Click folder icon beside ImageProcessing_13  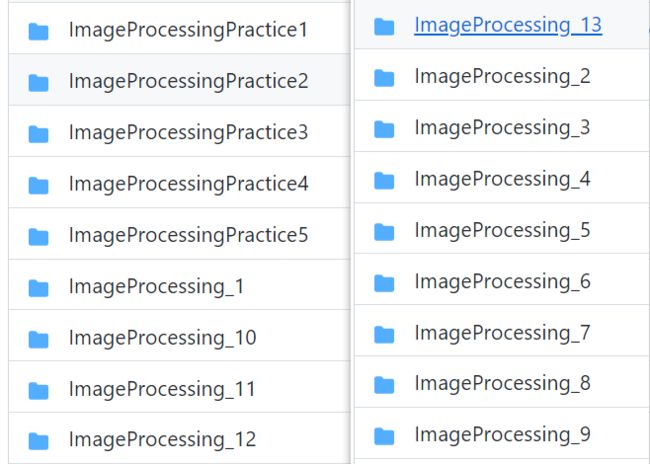pos(384,27)
